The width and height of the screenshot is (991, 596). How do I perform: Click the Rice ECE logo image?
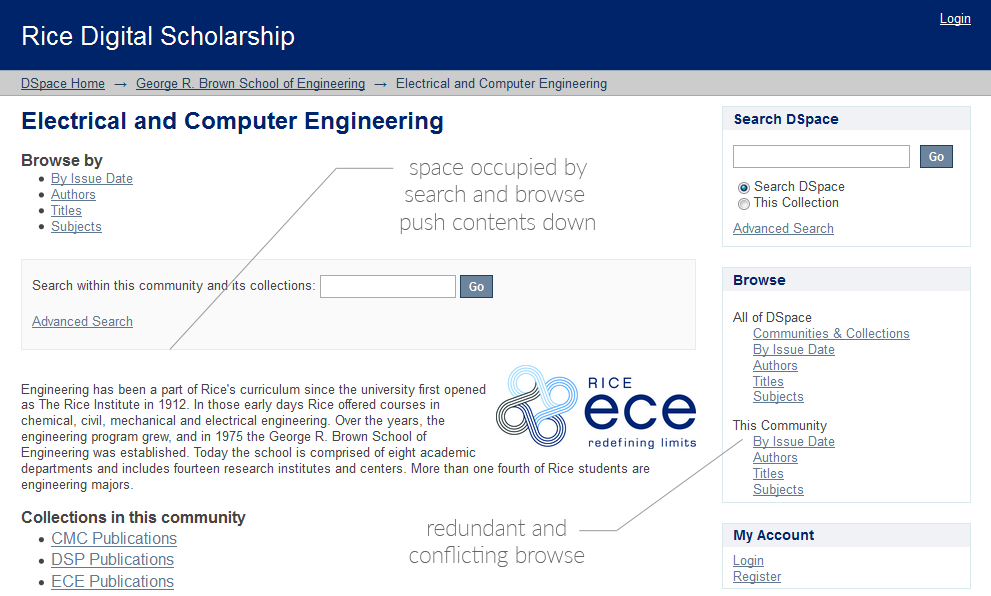596,406
